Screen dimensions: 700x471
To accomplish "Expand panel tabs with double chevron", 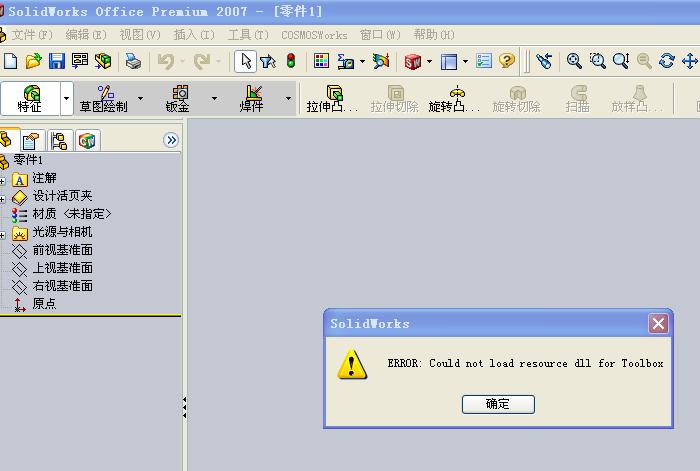I will coord(171,140).
